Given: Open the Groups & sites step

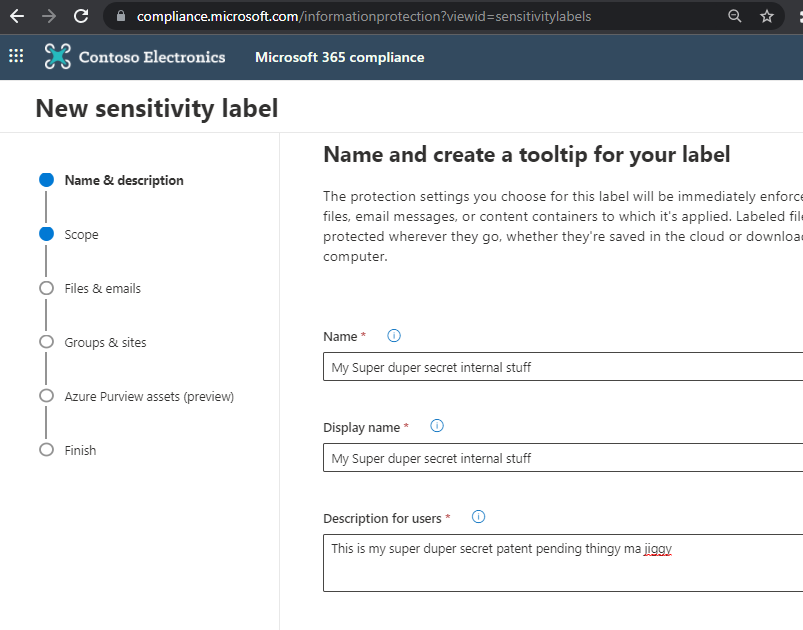Looking at the screenshot, I should tap(105, 342).
